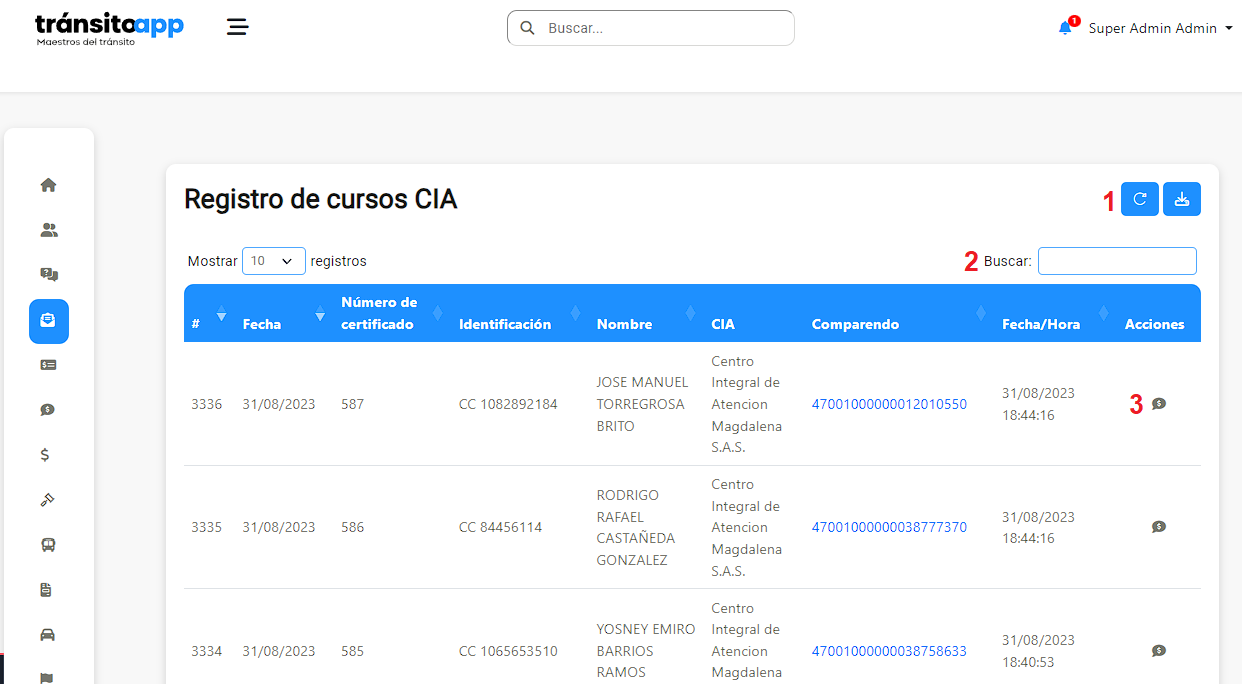Focus the top Buscar... search field

651,28
